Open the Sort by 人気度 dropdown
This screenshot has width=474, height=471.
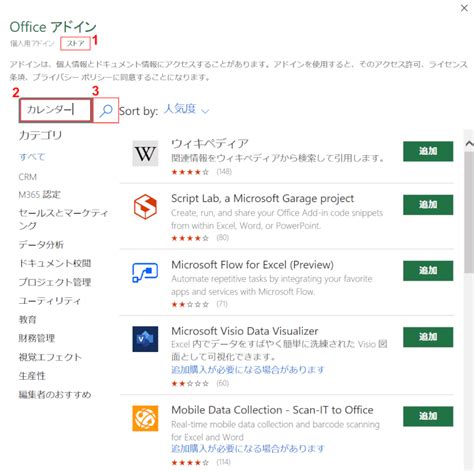point(186,109)
